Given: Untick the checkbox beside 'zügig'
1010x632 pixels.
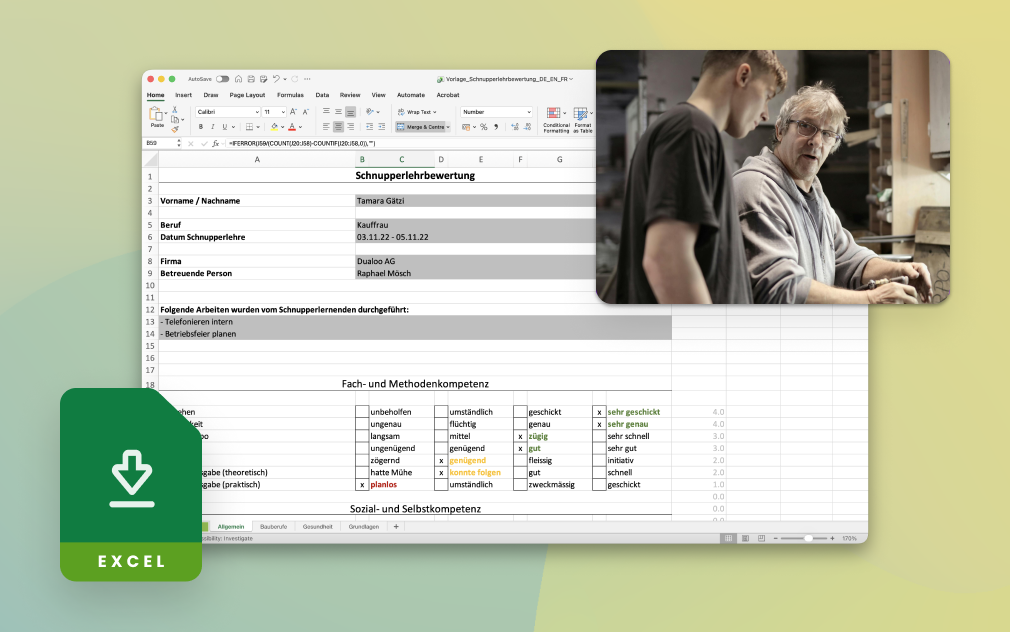Looking at the screenshot, I should point(520,436).
